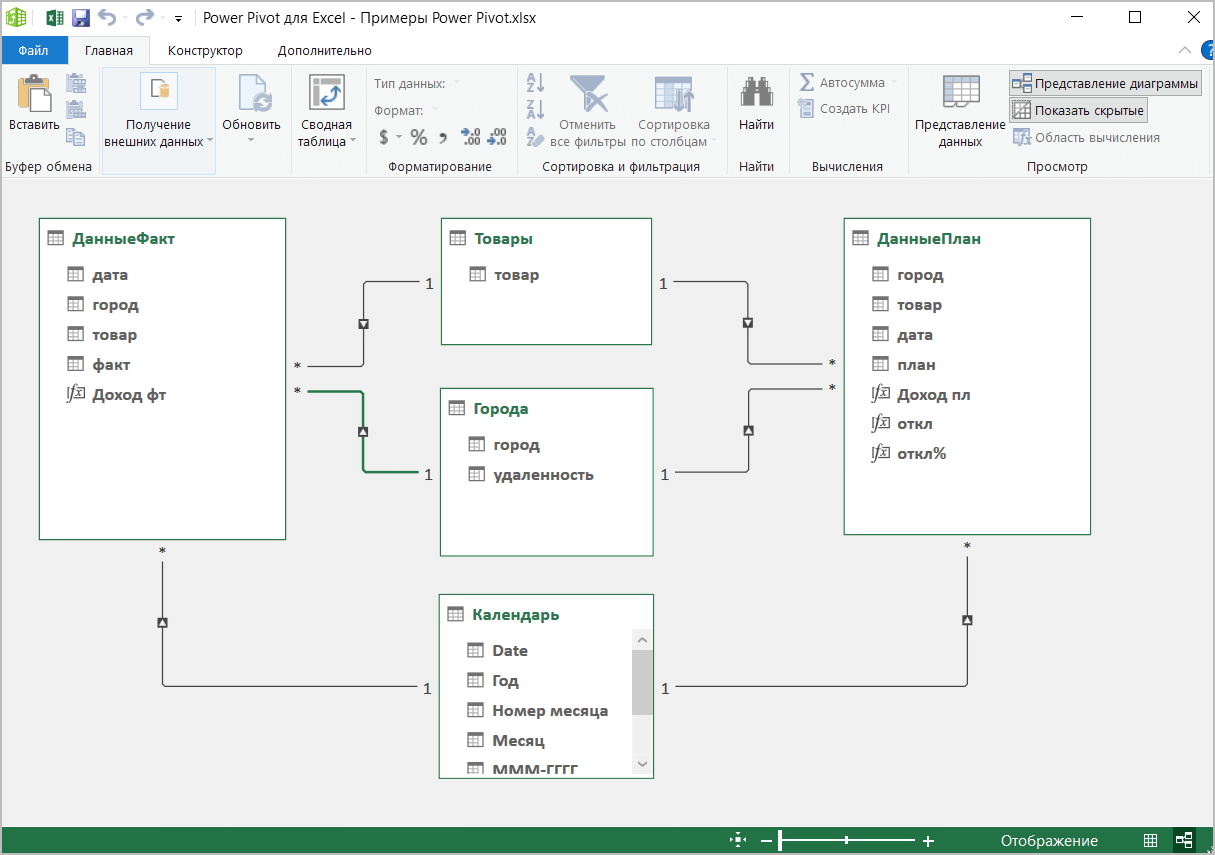Screen dimensions: 1215x855
Task: Click the zoom in plus button
Action: (x=928, y=841)
